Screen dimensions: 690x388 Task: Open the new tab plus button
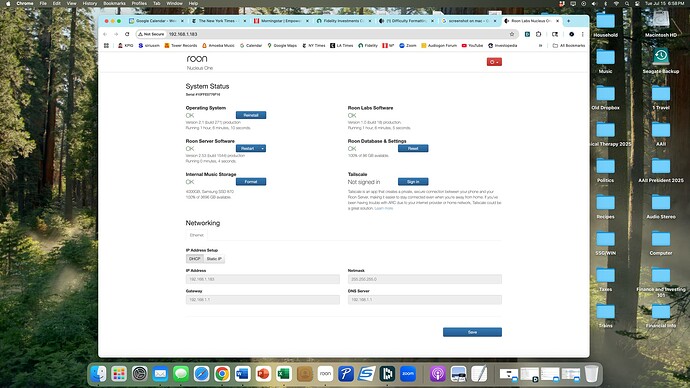click(x=569, y=21)
